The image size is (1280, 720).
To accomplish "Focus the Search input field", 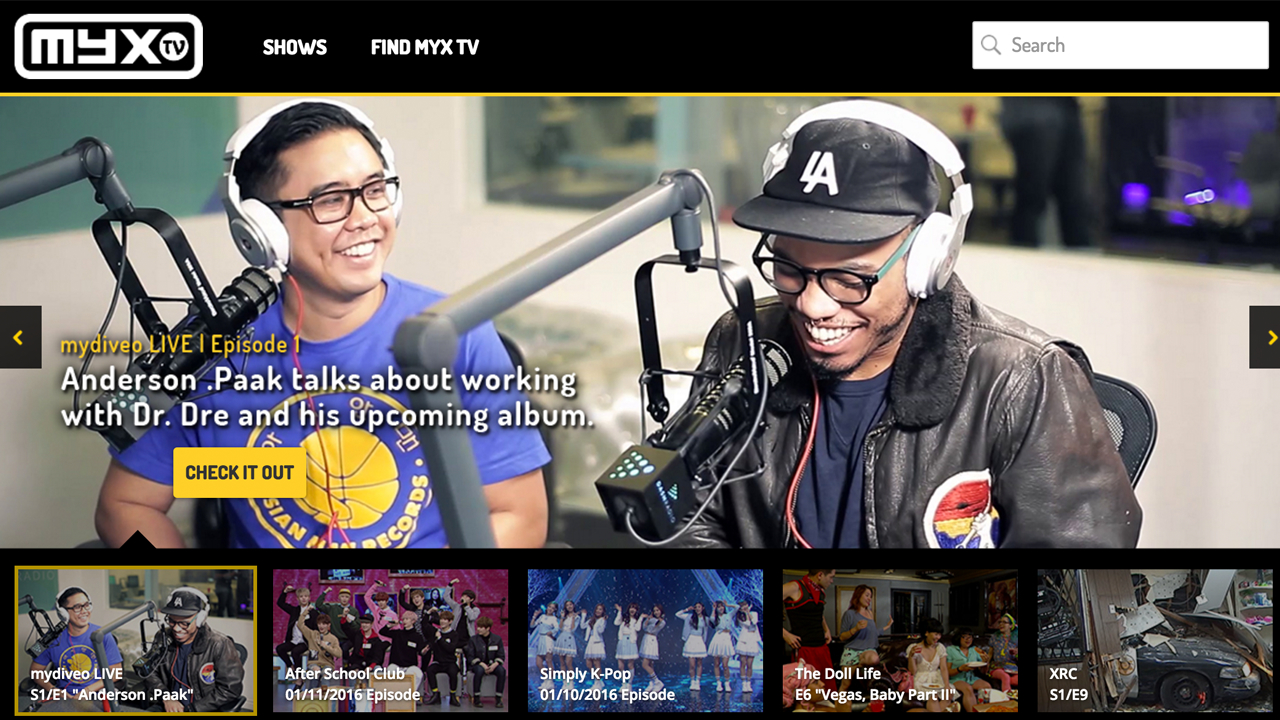I will coord(1121,45).
